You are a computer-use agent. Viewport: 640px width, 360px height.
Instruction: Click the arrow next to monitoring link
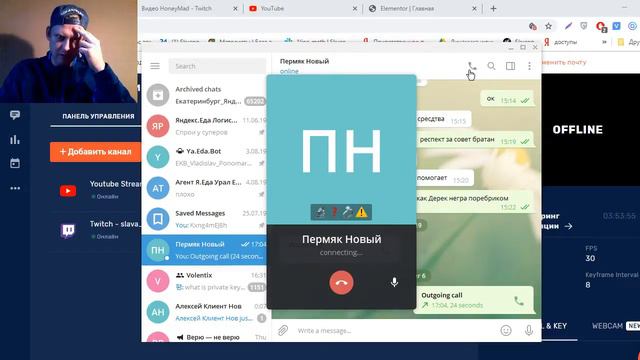click(x=569, y=226)
